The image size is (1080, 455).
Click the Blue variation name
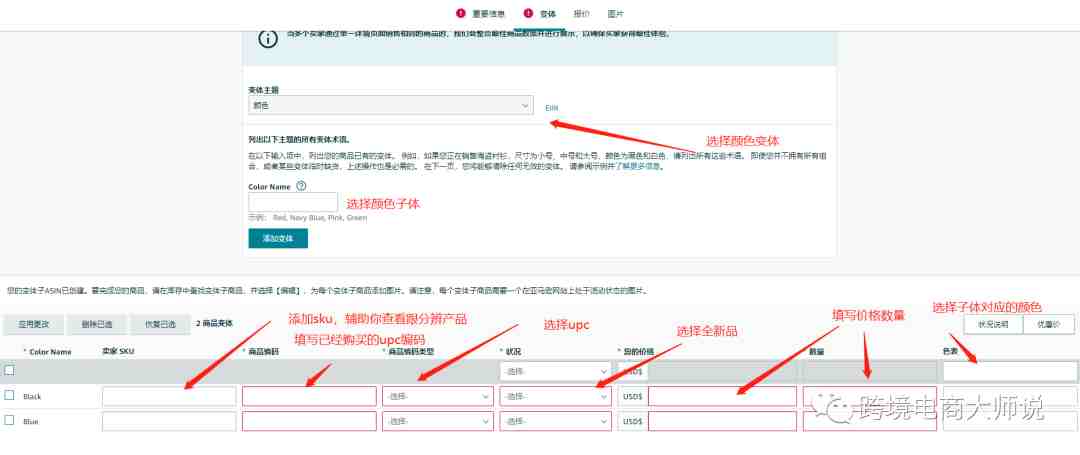[30, 421]
